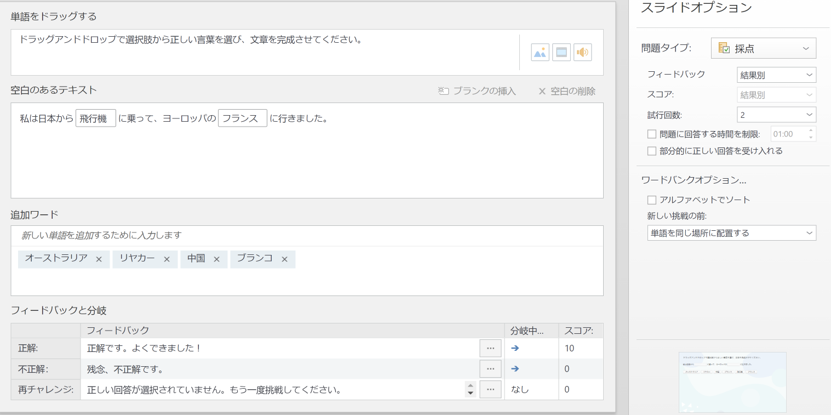
Task: Check the アルファベットでソート option
Action: pyautogui.click(x=652, y=200)
